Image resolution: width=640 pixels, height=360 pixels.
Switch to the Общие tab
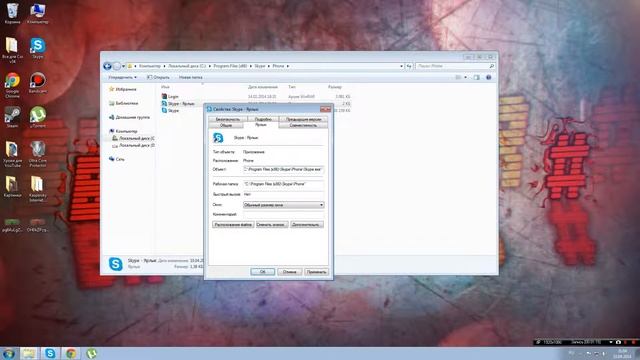[226, 125]
